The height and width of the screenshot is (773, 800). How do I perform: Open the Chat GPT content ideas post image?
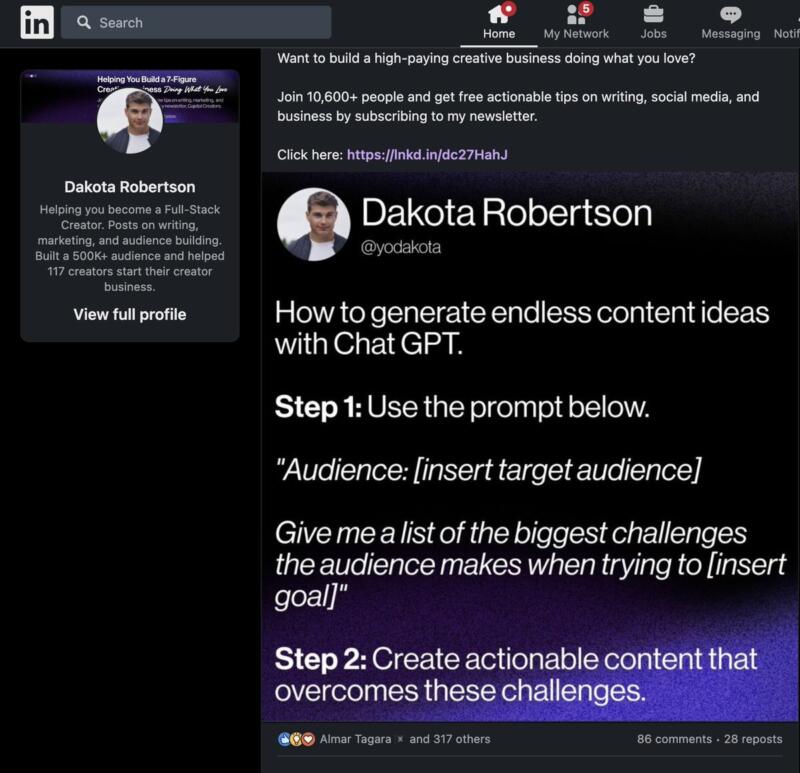pyautogui.click(x=530, y=450)
